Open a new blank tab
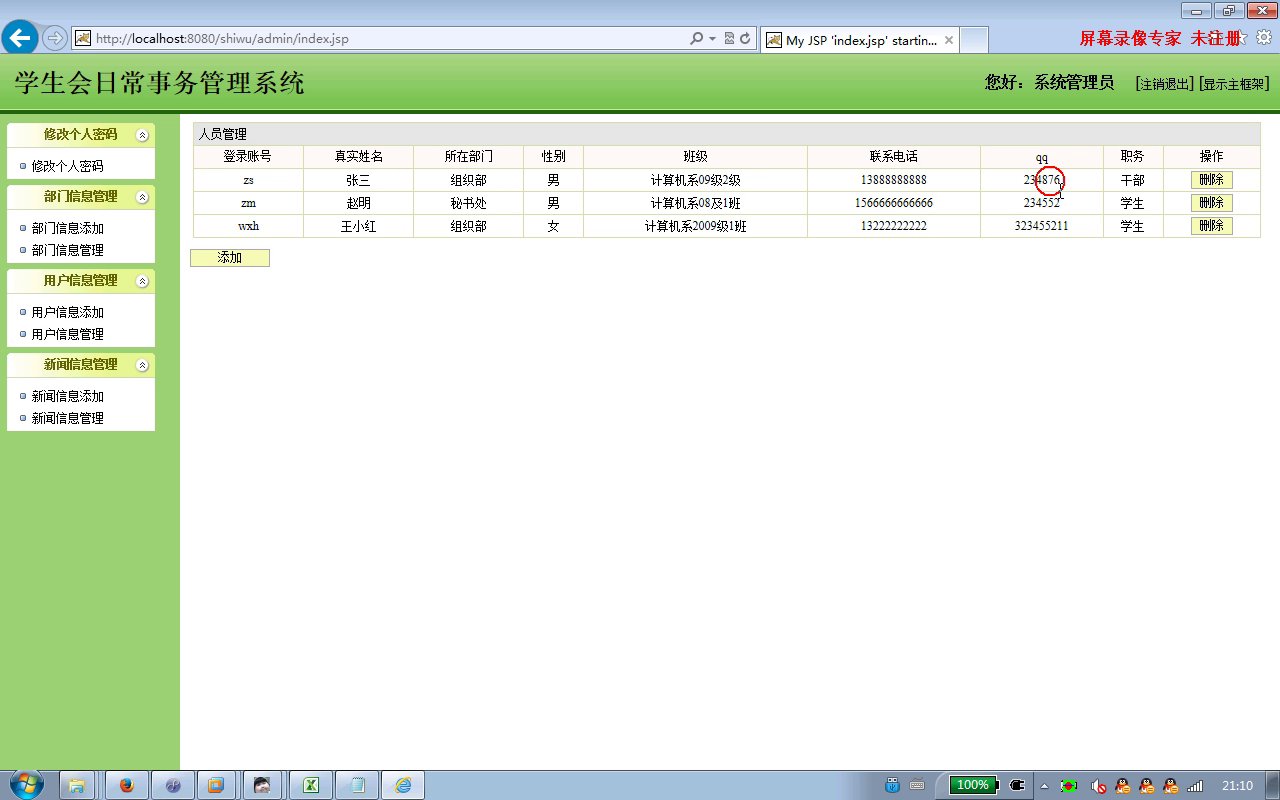 (x=974, y=40)
